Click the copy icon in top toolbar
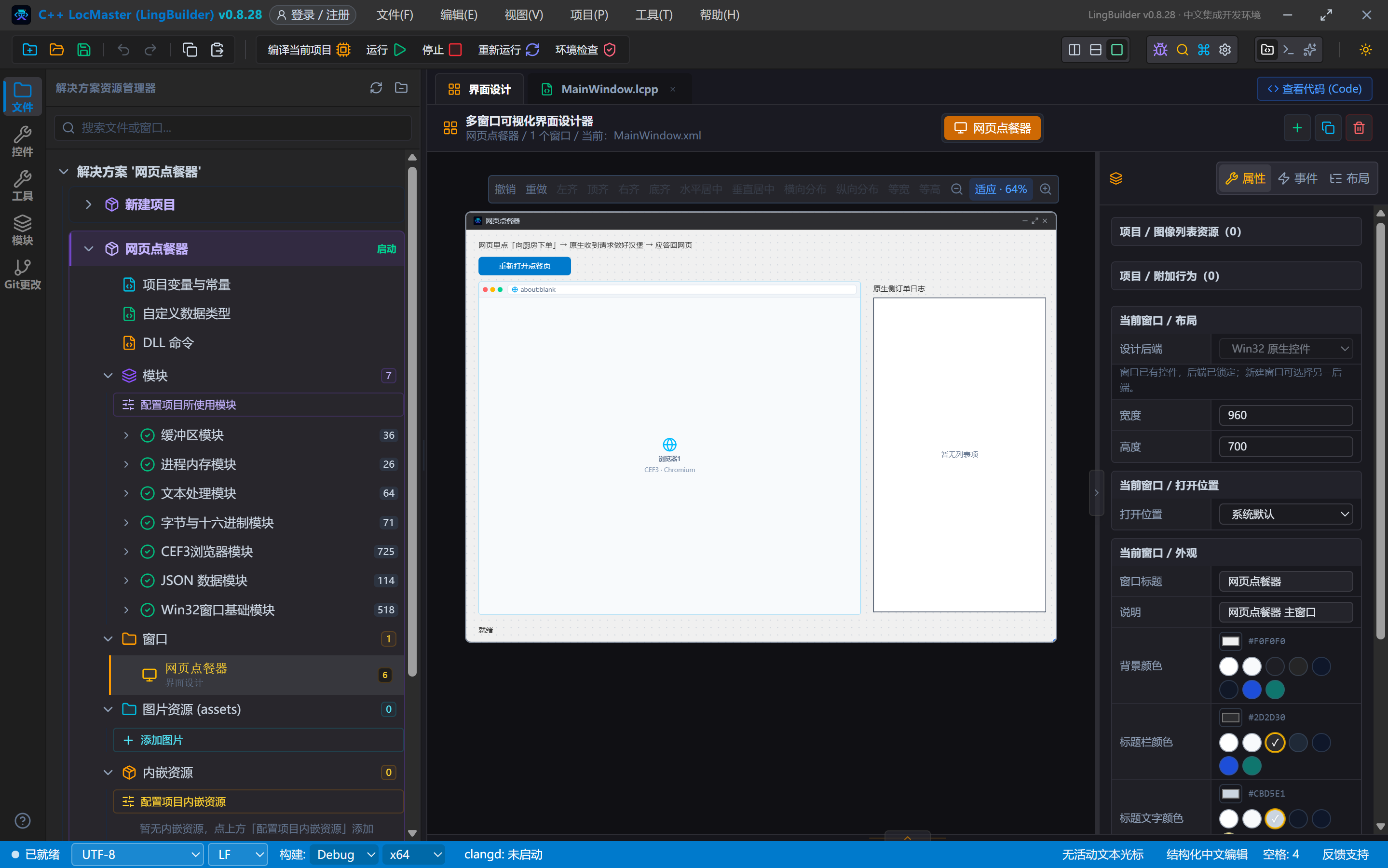 190,50
